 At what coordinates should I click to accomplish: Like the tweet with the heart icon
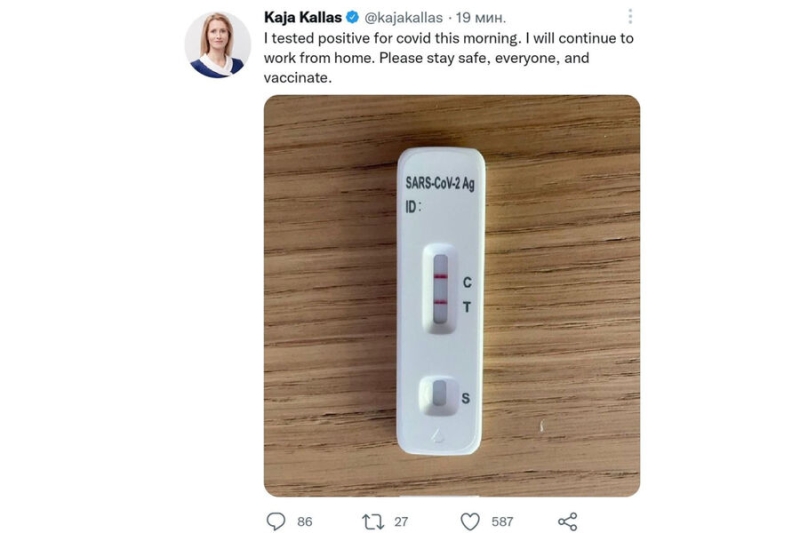[x=470, y=521]
